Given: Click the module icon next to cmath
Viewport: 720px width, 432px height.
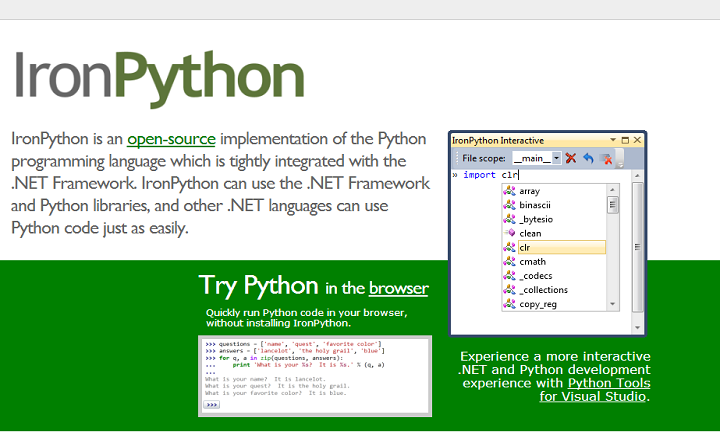Looking at the screenshot, I should 509,261.
